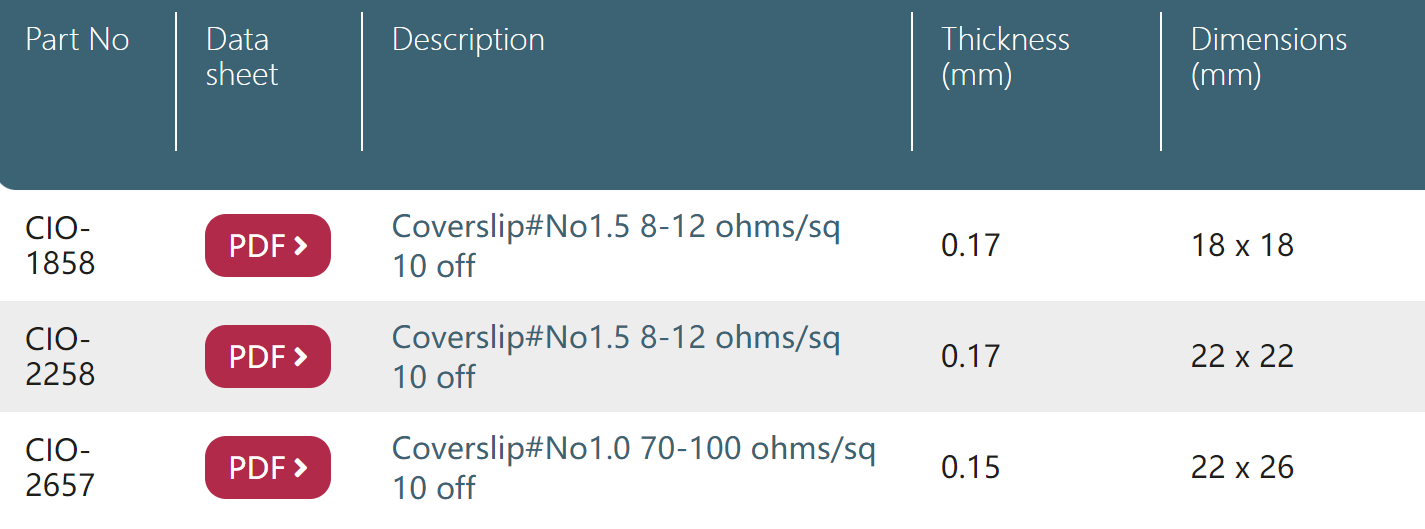Click the 22 x 26 dimensions cell
This screenshot has height=529, width=1425.
point(1242,467)
